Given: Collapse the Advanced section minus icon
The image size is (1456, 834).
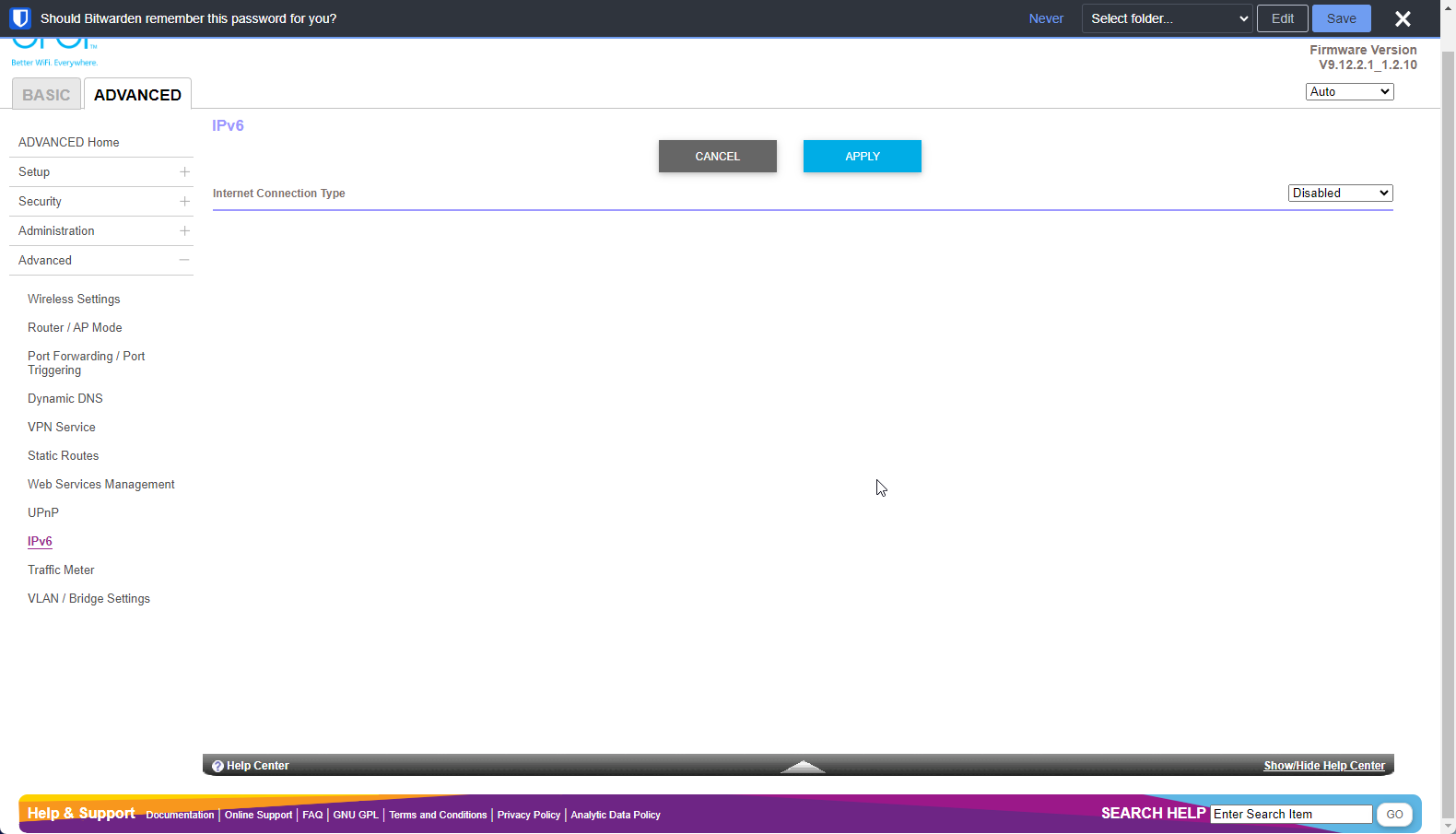Looking at the screenshot, I should click(184, 261).
